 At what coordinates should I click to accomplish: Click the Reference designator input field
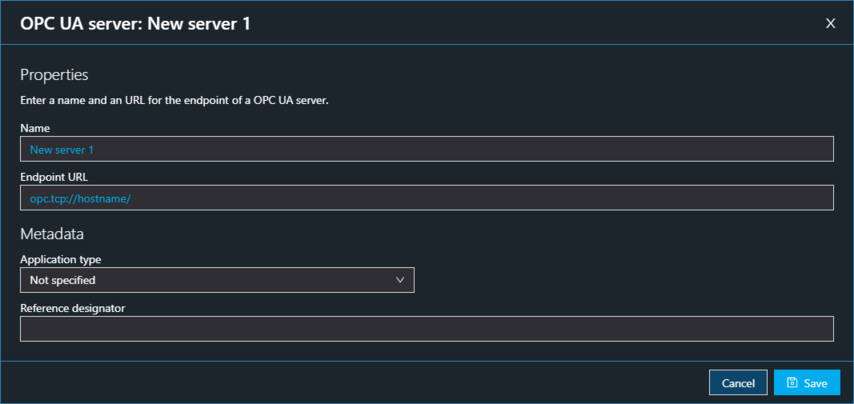point(426,329)
